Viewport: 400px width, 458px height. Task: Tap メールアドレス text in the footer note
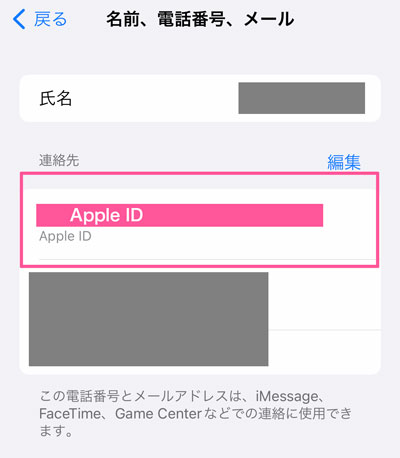(x=181, y=396)
